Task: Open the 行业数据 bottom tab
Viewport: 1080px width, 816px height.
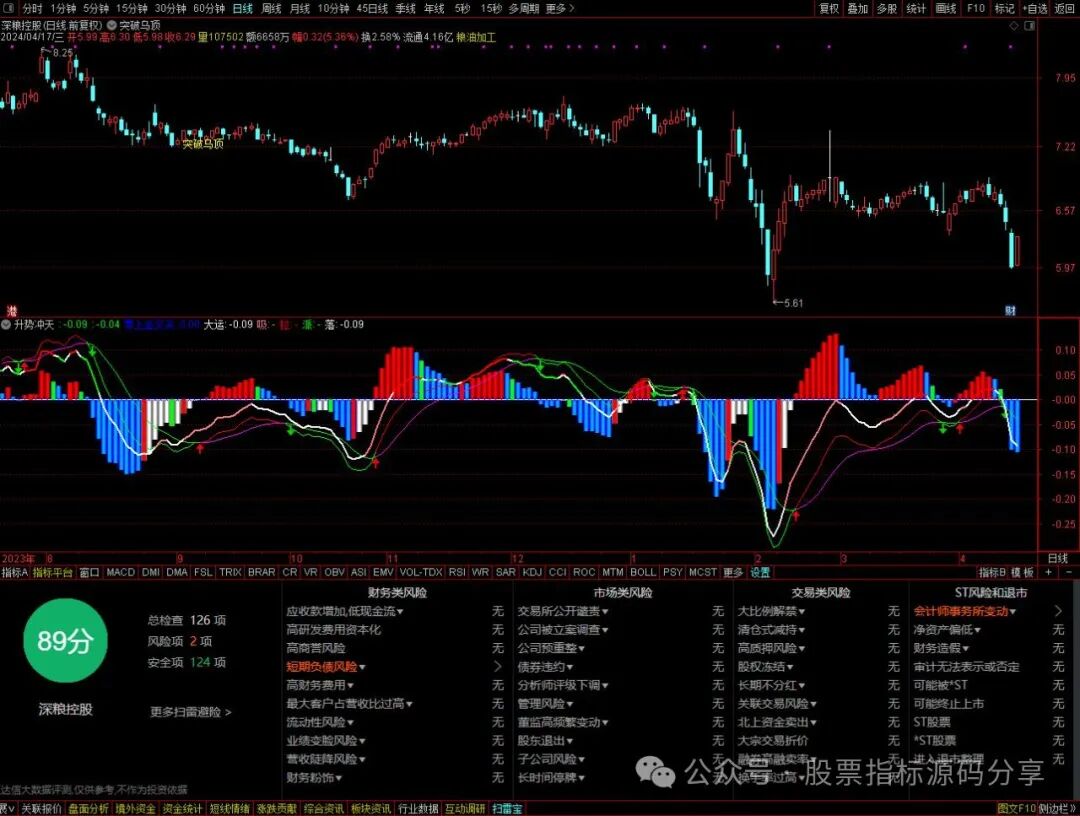Action: (418, 808)
